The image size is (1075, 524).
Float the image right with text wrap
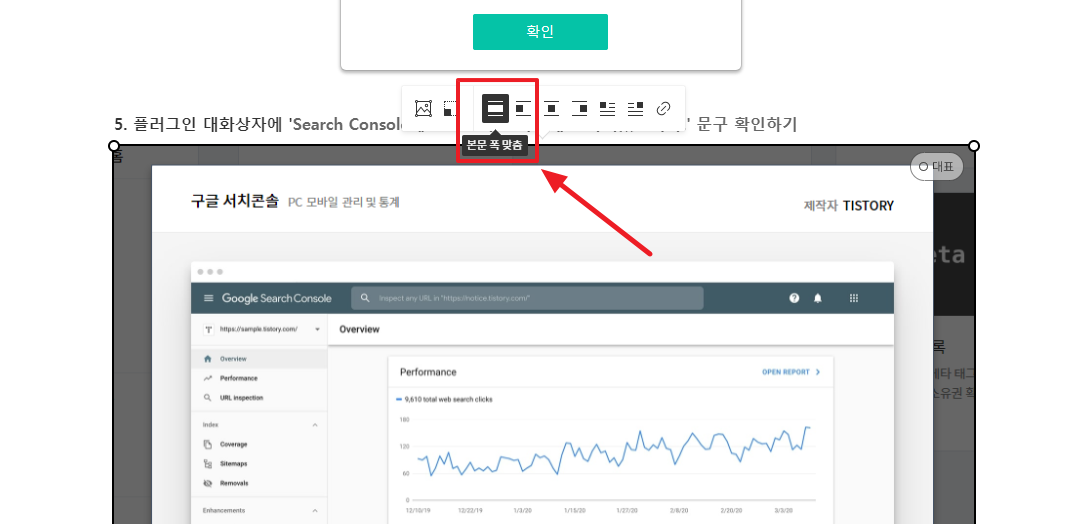pos(636,108)
